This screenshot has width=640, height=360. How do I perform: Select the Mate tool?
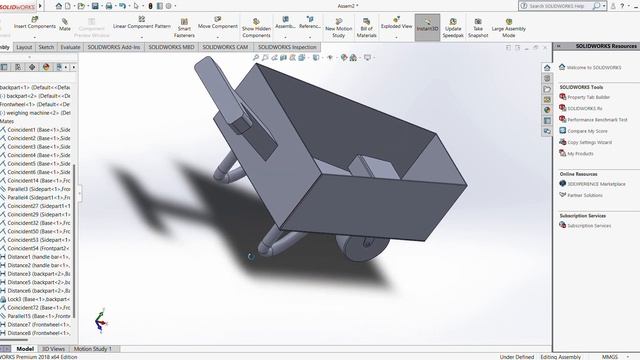pyautogui.click(x=65, y=24)
